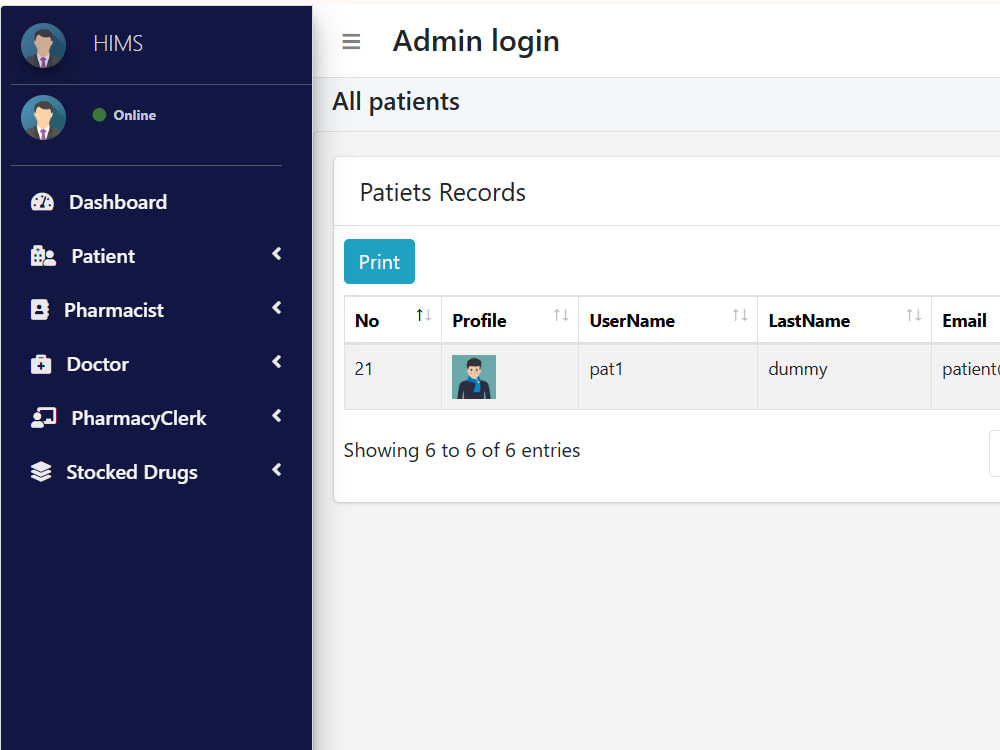Click the Stocked Drugs layers icon
The image size is (1000, 750).
click(41, 472)
